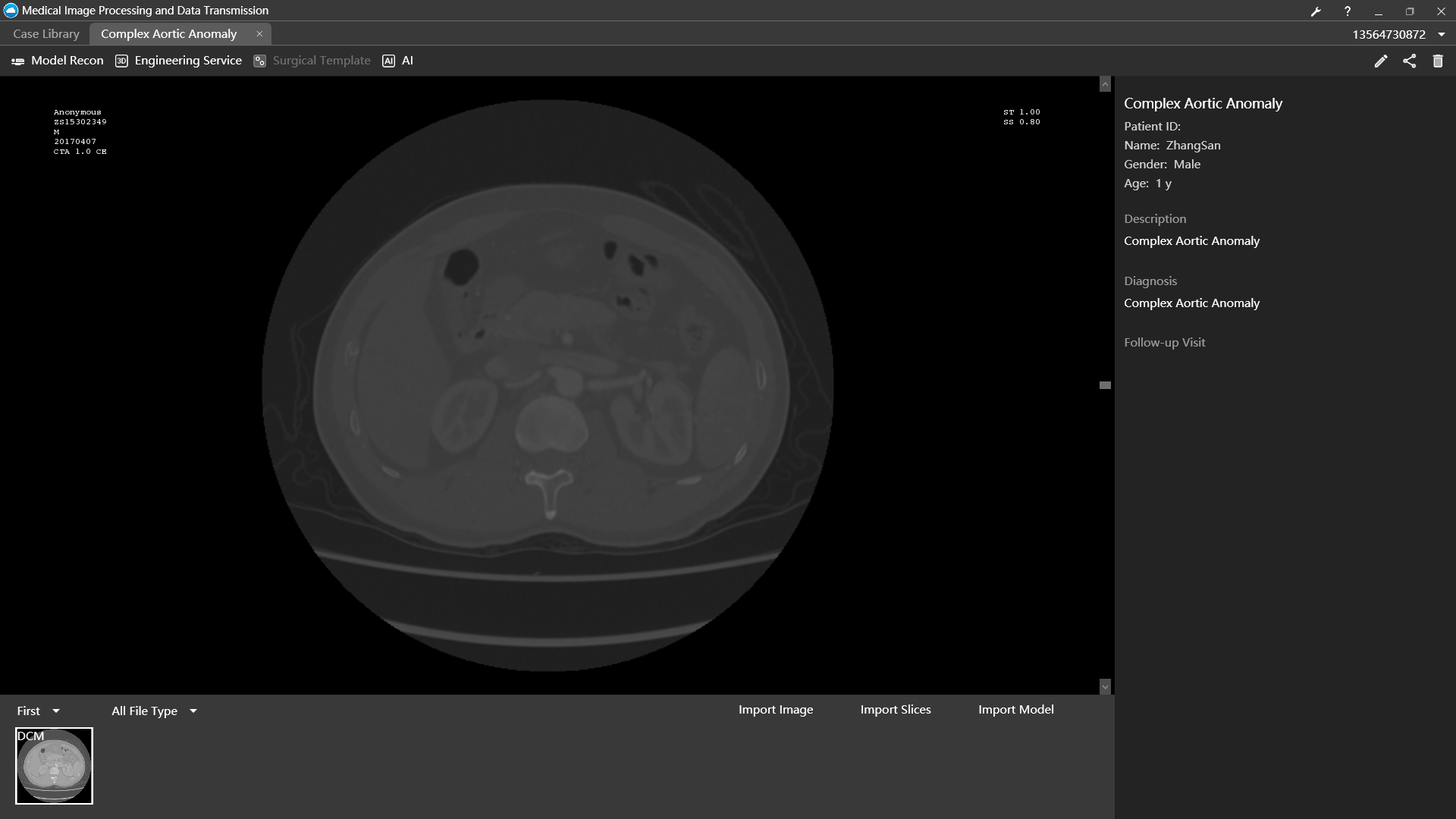Expand account 13564730872 dropdown arrow
The height and width of the screenshot is (819, 1456).
tap(1442, 35)
